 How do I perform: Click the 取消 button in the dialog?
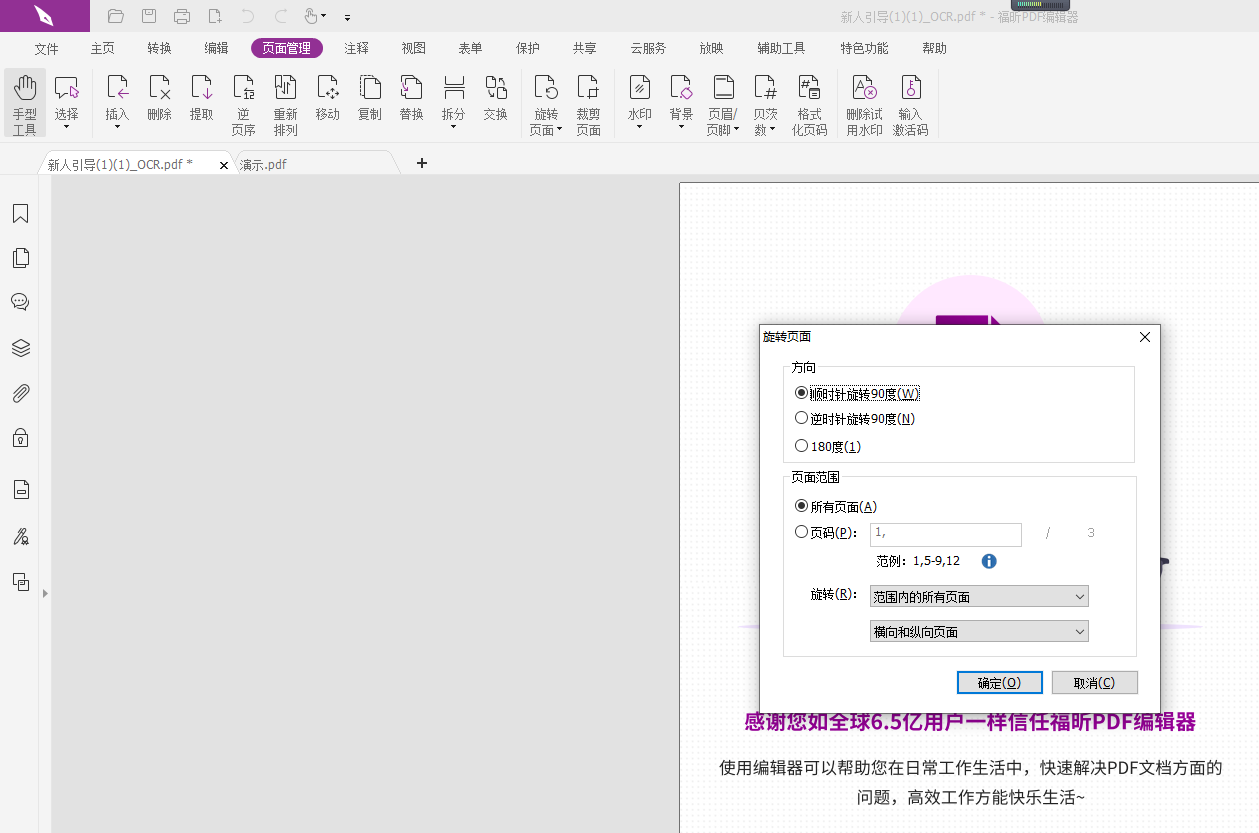[1094, 682]
